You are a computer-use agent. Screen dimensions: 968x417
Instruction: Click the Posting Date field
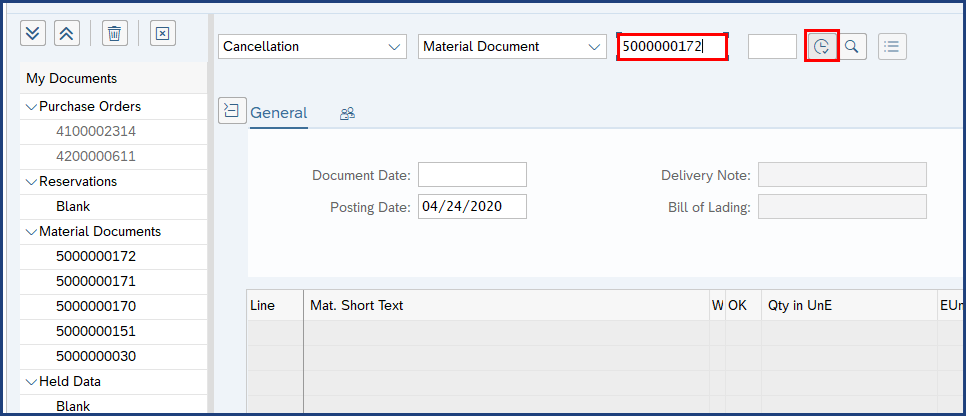[472, 207]
